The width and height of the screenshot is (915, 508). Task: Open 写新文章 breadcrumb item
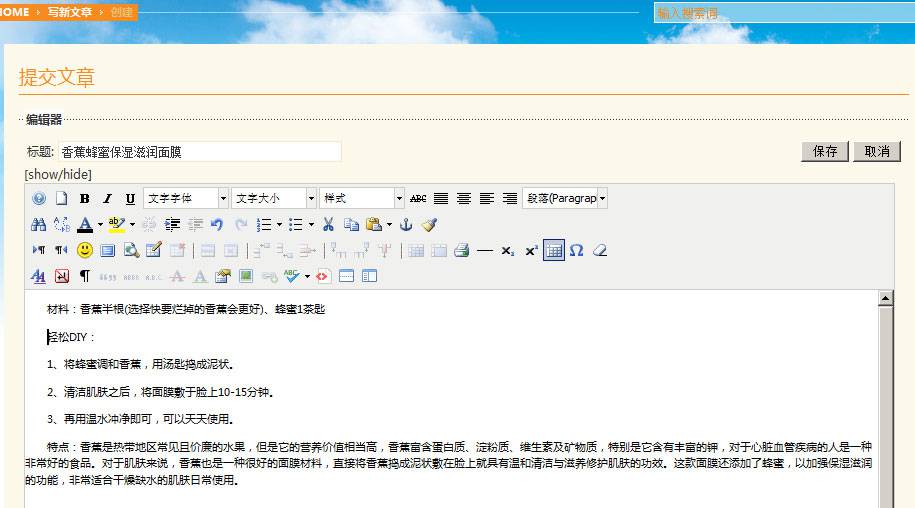(70, 12)
